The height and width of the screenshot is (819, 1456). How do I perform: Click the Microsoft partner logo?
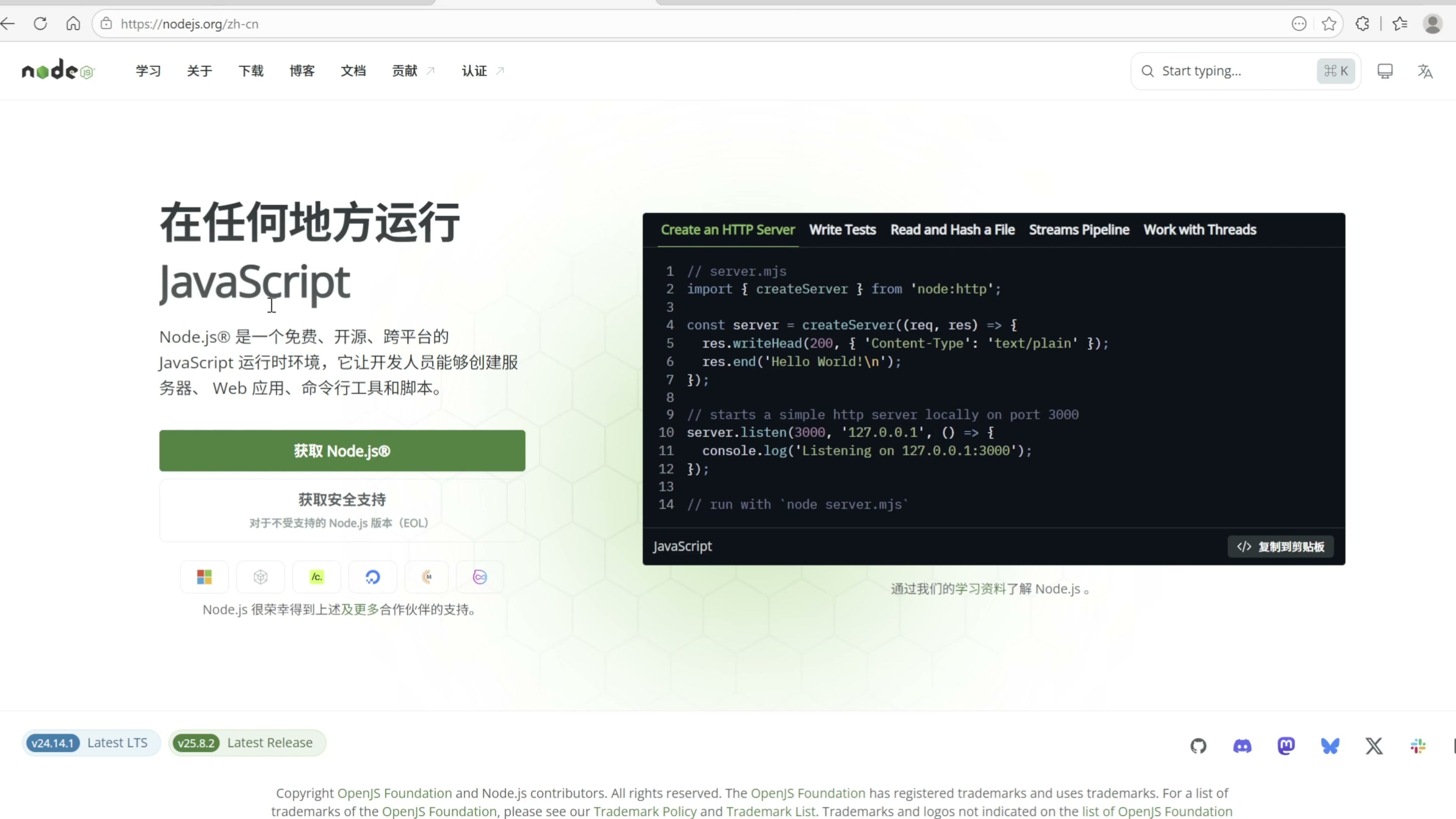tap(204, 577)
